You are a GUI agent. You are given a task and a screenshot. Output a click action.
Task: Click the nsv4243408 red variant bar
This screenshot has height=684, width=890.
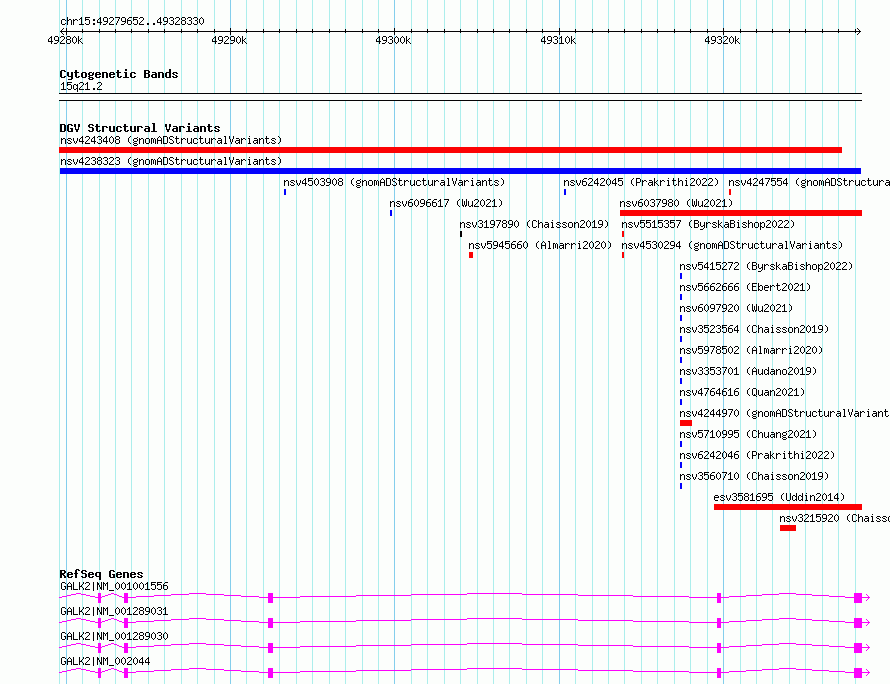point(450,150)
